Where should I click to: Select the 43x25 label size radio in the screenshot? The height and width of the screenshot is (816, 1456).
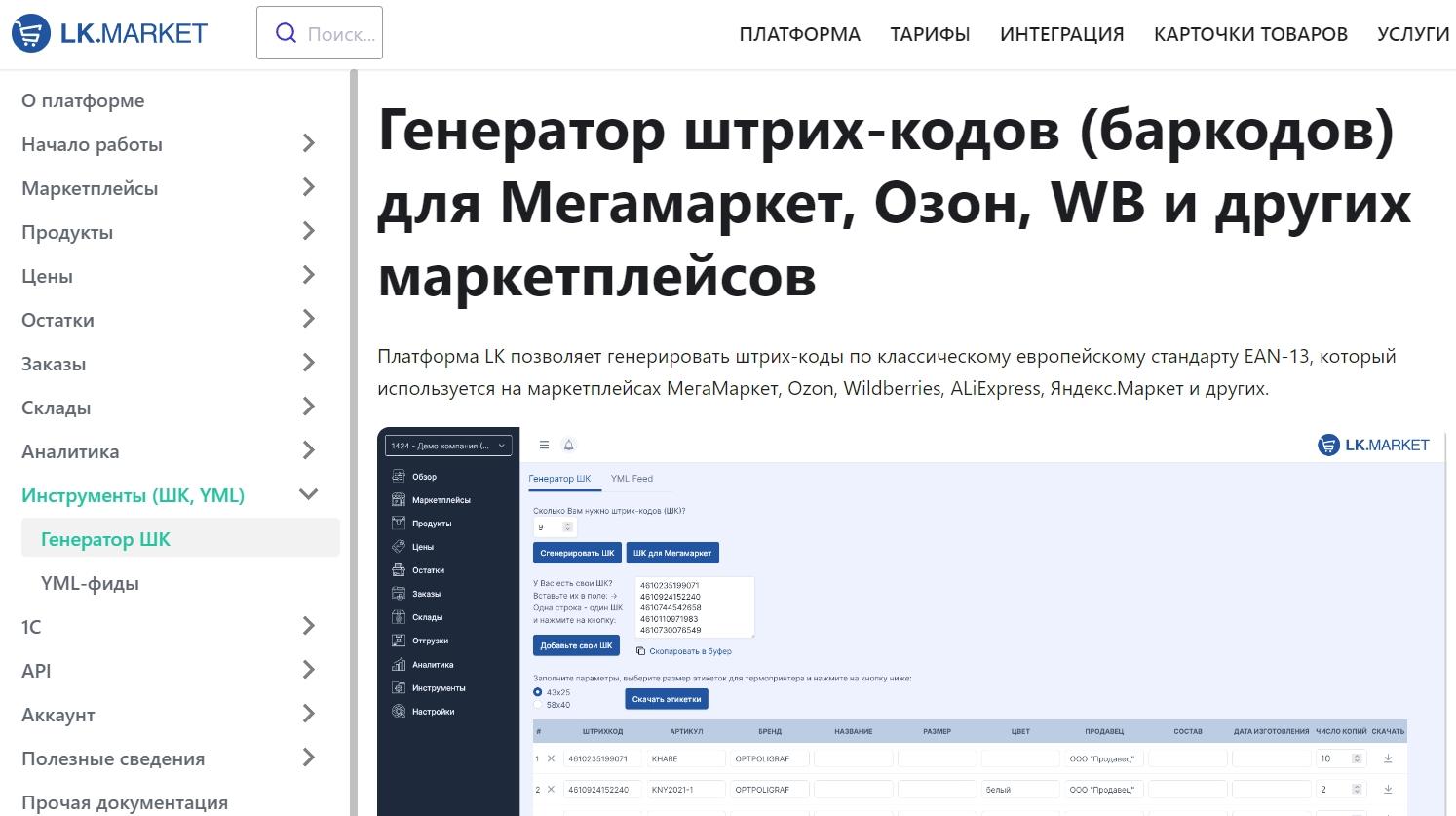(538, 692)
